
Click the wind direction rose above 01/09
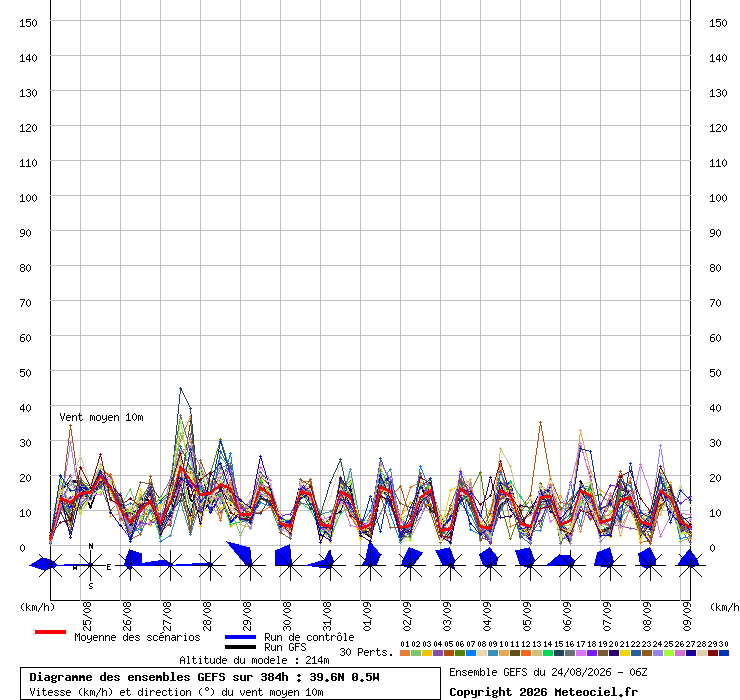point(370,565)
